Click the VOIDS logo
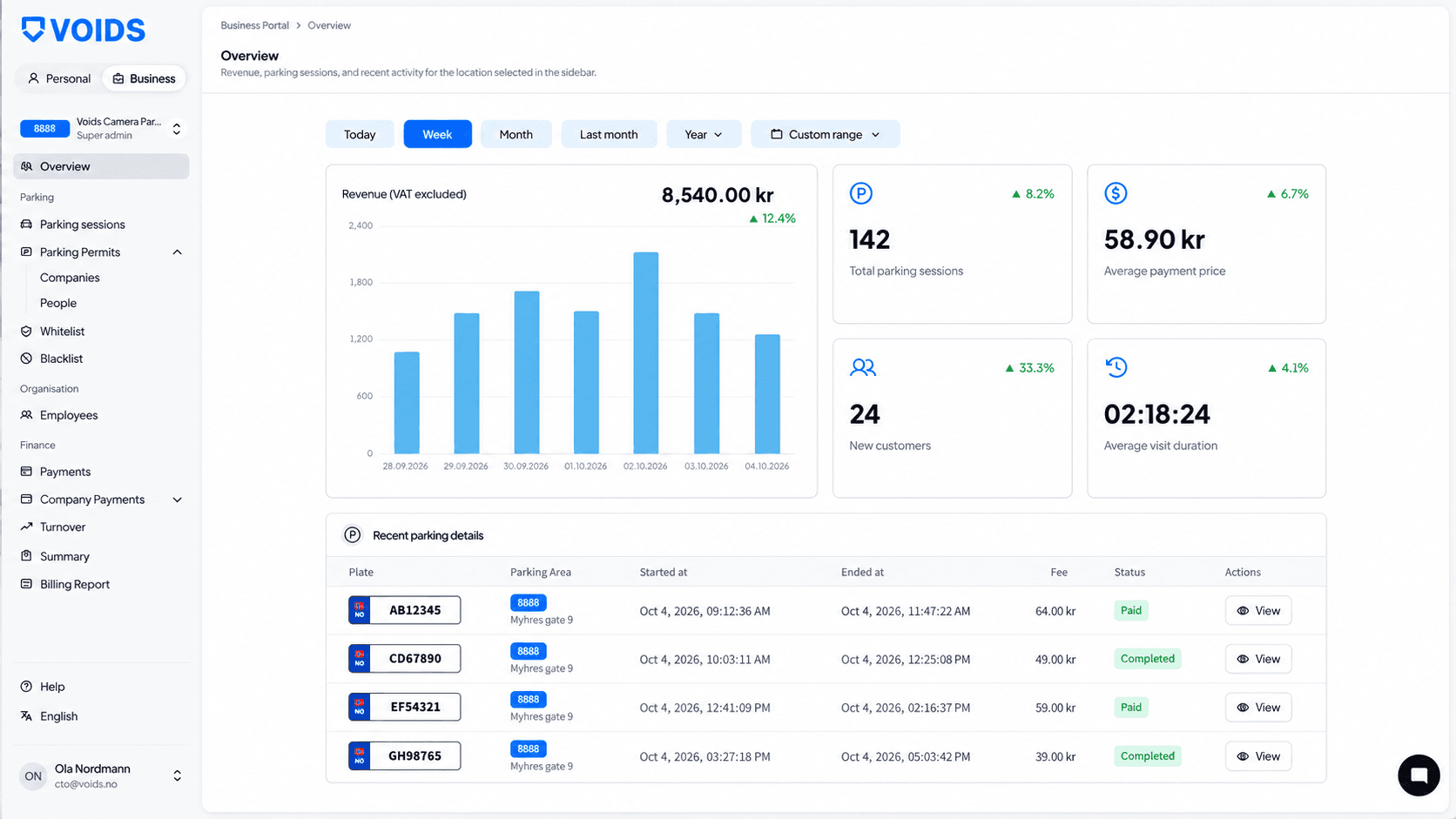 pos(83,30)
